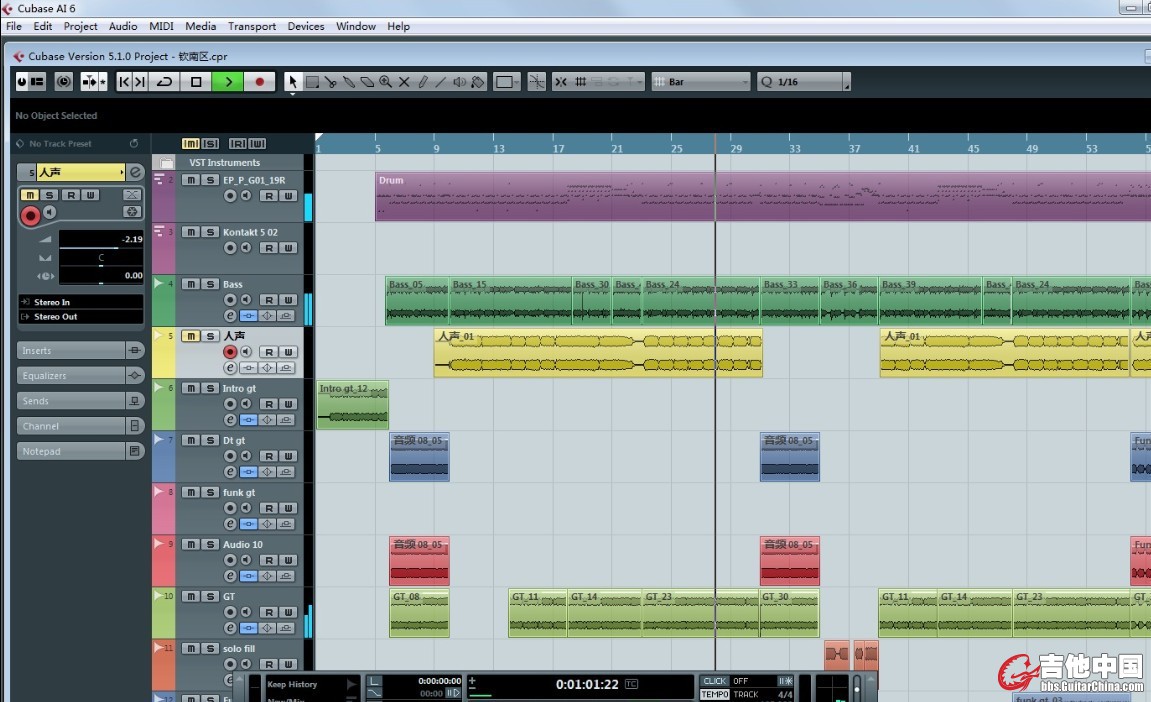
Task: Open the 1/16 quantize dropdown
Action: click(803, 82)
